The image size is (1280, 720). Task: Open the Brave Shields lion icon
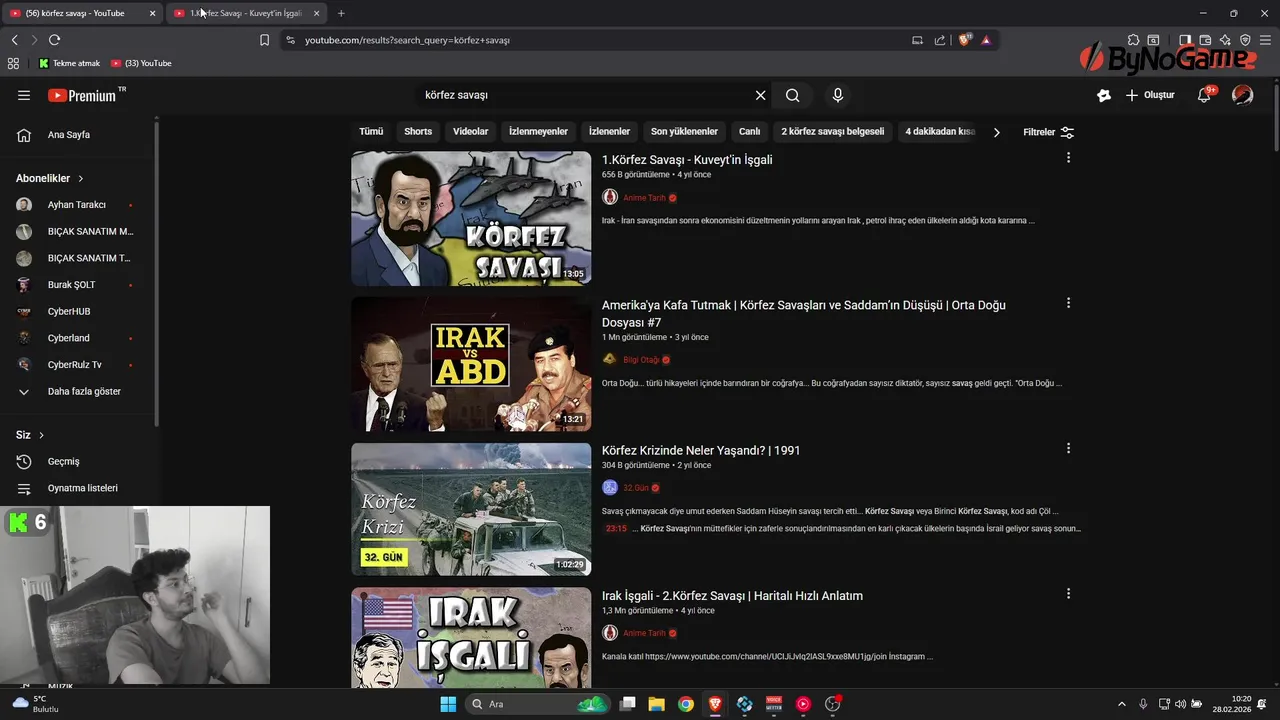964,40
